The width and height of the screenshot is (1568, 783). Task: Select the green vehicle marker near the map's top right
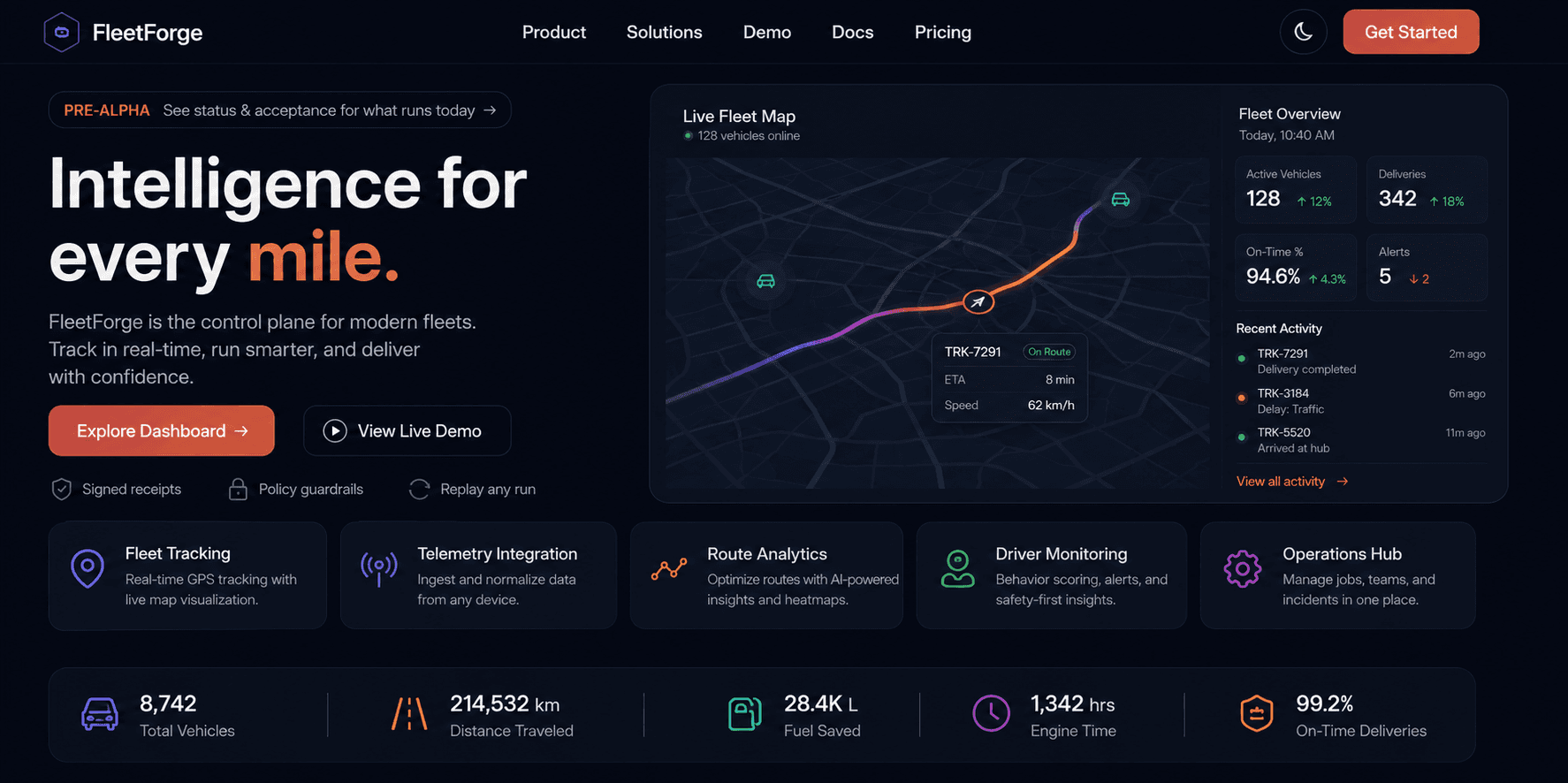click(x=1120, y=200)
